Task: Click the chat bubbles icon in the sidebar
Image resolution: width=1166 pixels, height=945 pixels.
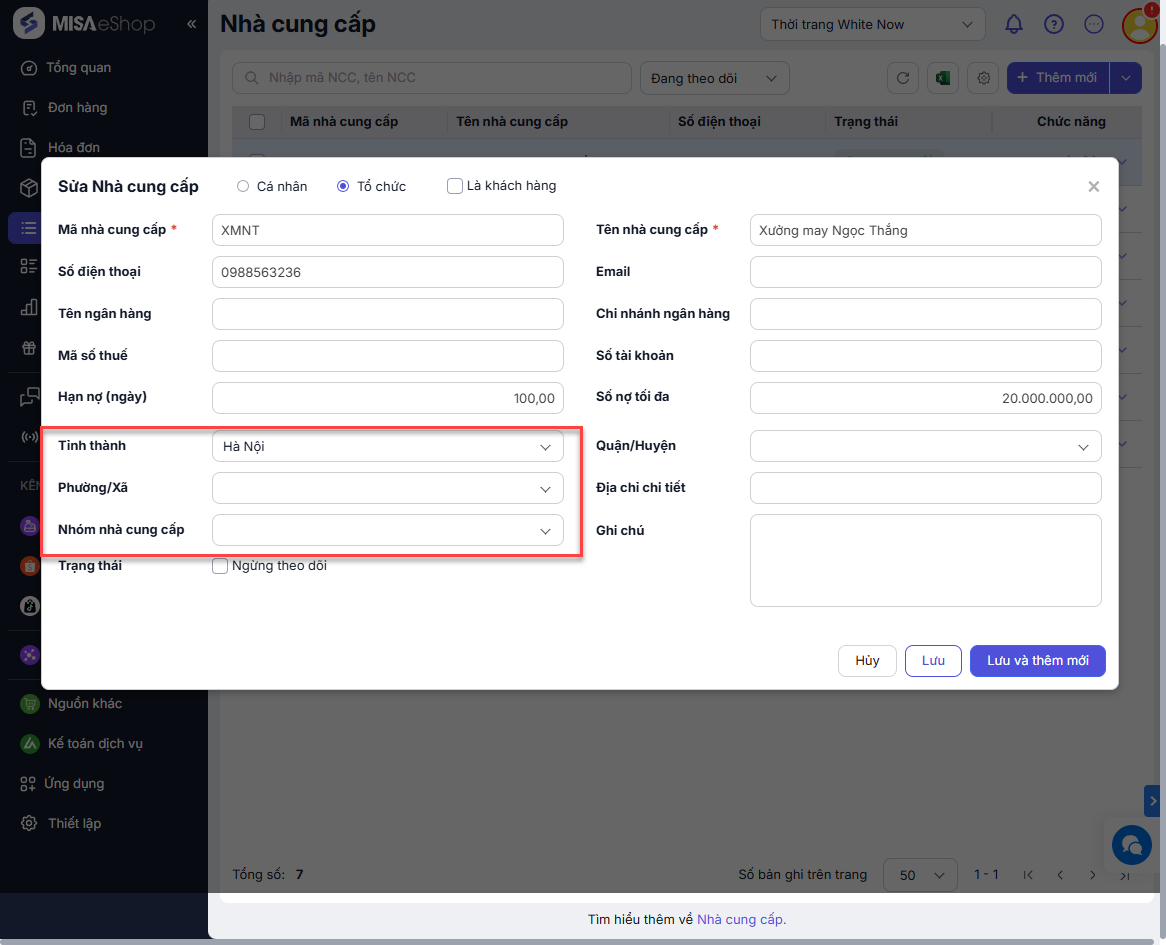Action: (29, 397)
